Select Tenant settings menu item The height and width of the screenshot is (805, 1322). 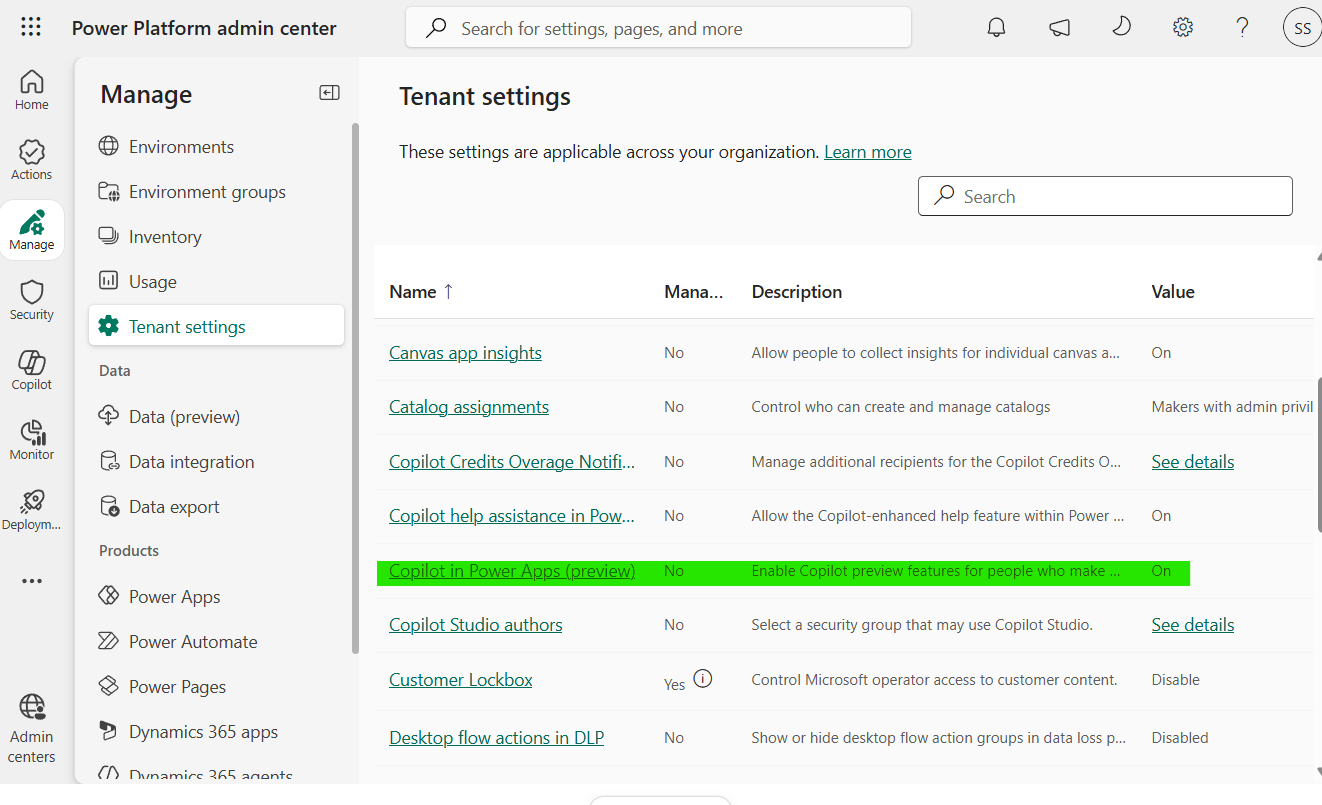point(216,326)
